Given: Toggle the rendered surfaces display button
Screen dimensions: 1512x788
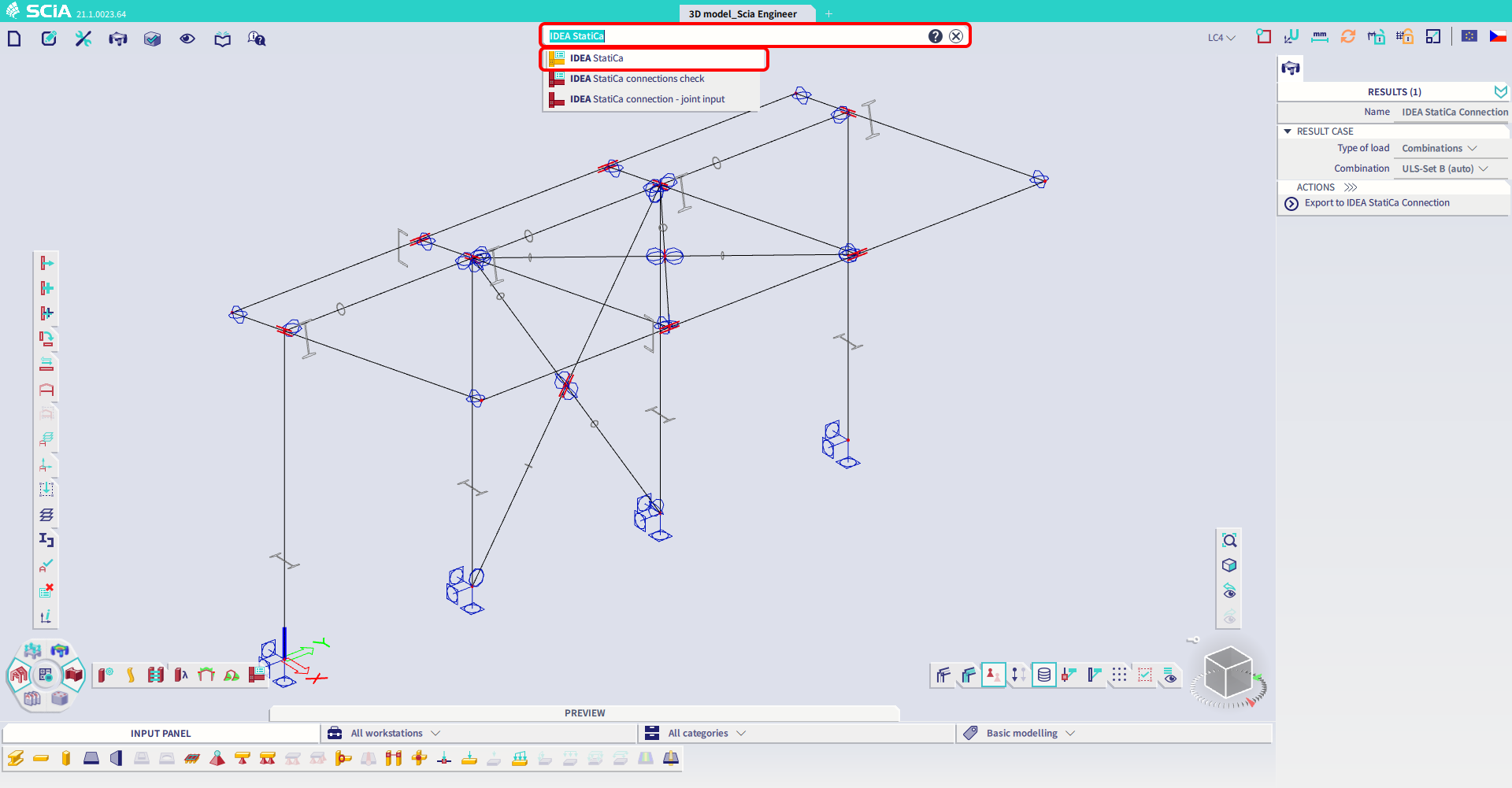Looking at the screenshot, I should tap(968, 675).
